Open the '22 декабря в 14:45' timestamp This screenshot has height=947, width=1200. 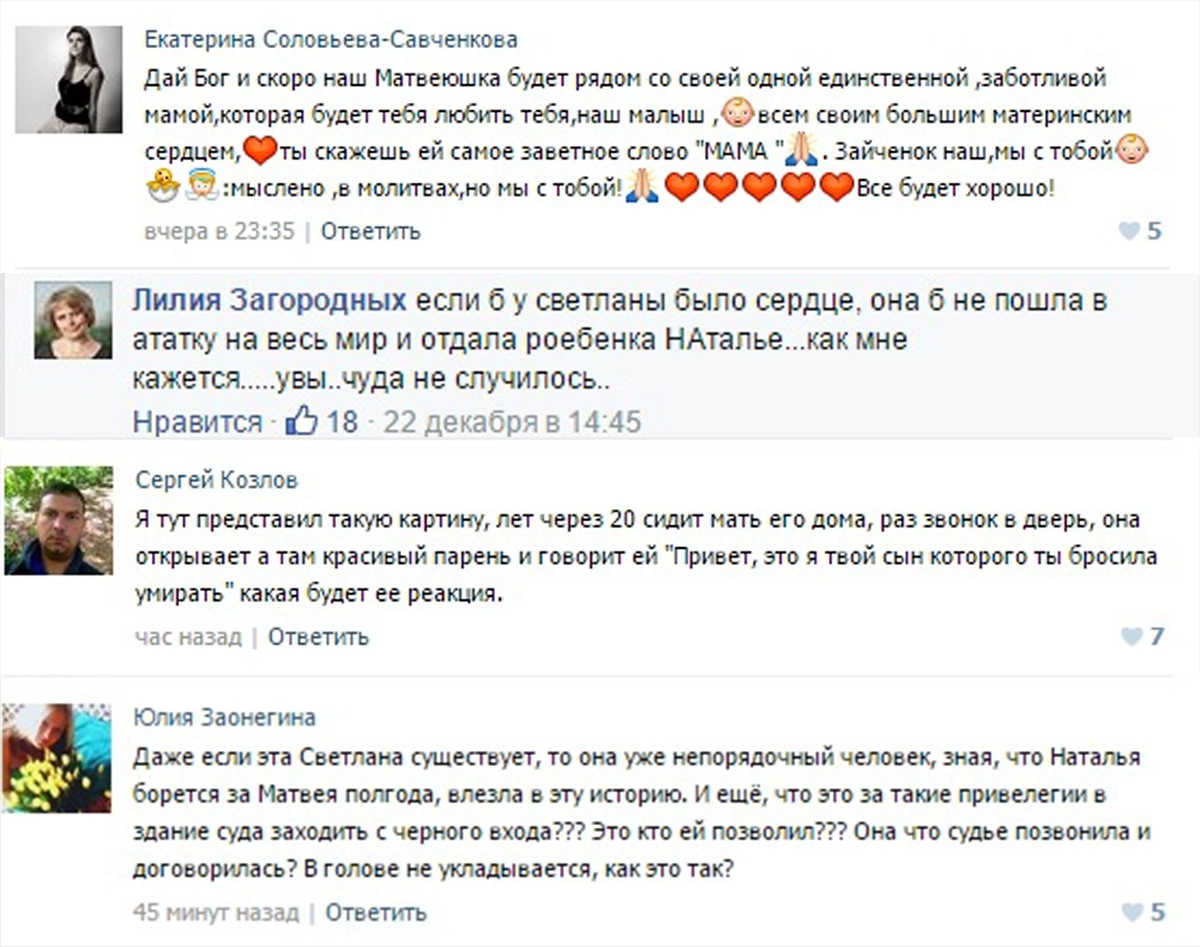512,422
